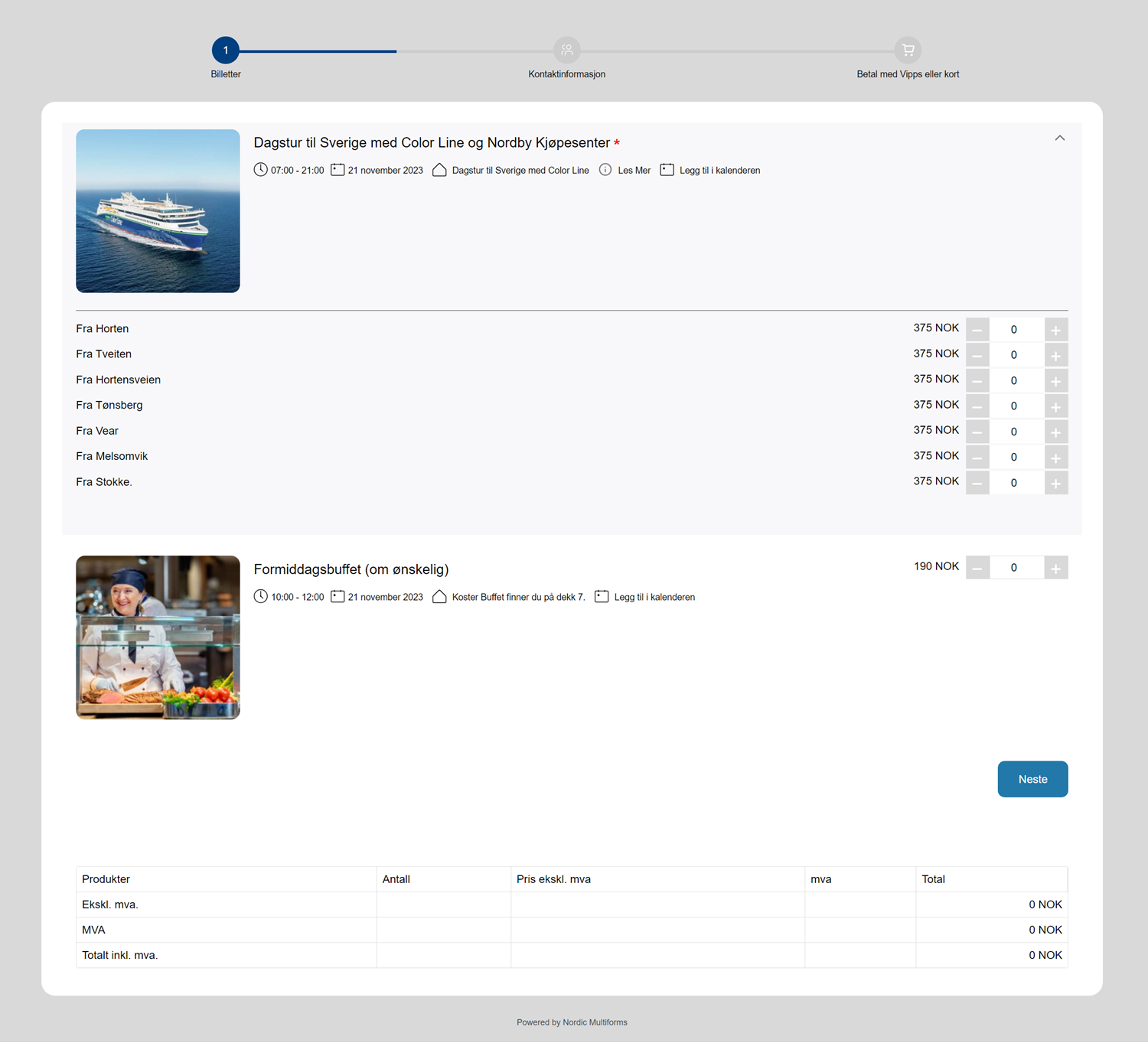Click the Fra Stokke label

click(104, 482)
